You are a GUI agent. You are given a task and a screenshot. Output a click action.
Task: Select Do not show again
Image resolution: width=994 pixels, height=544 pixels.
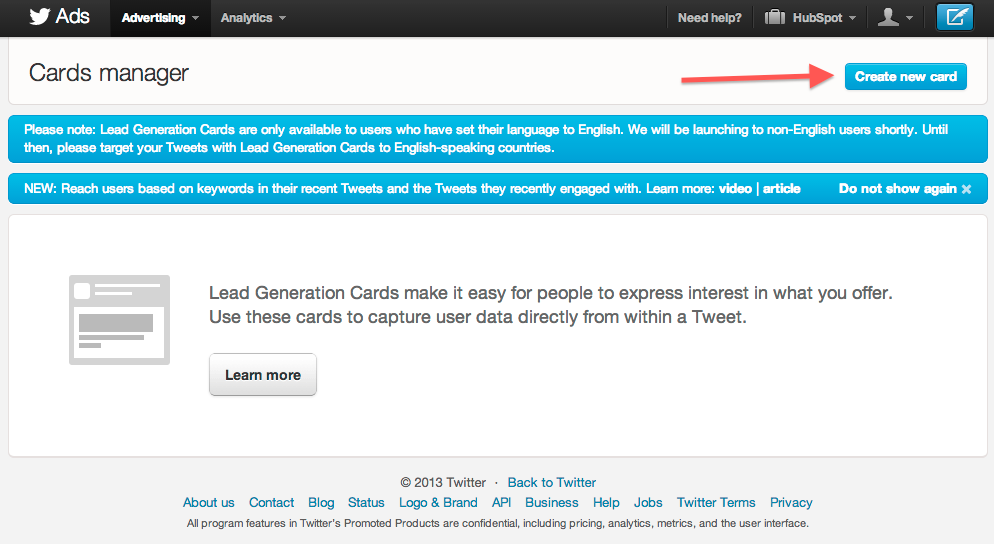tap(897, 189)
